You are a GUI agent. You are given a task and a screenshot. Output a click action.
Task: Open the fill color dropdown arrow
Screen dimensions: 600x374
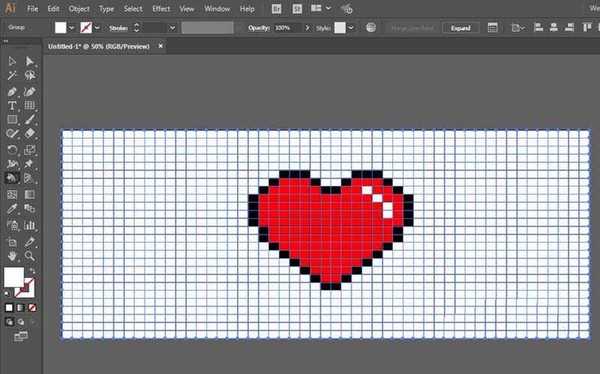pyautogui.click(x=72, y=28)
